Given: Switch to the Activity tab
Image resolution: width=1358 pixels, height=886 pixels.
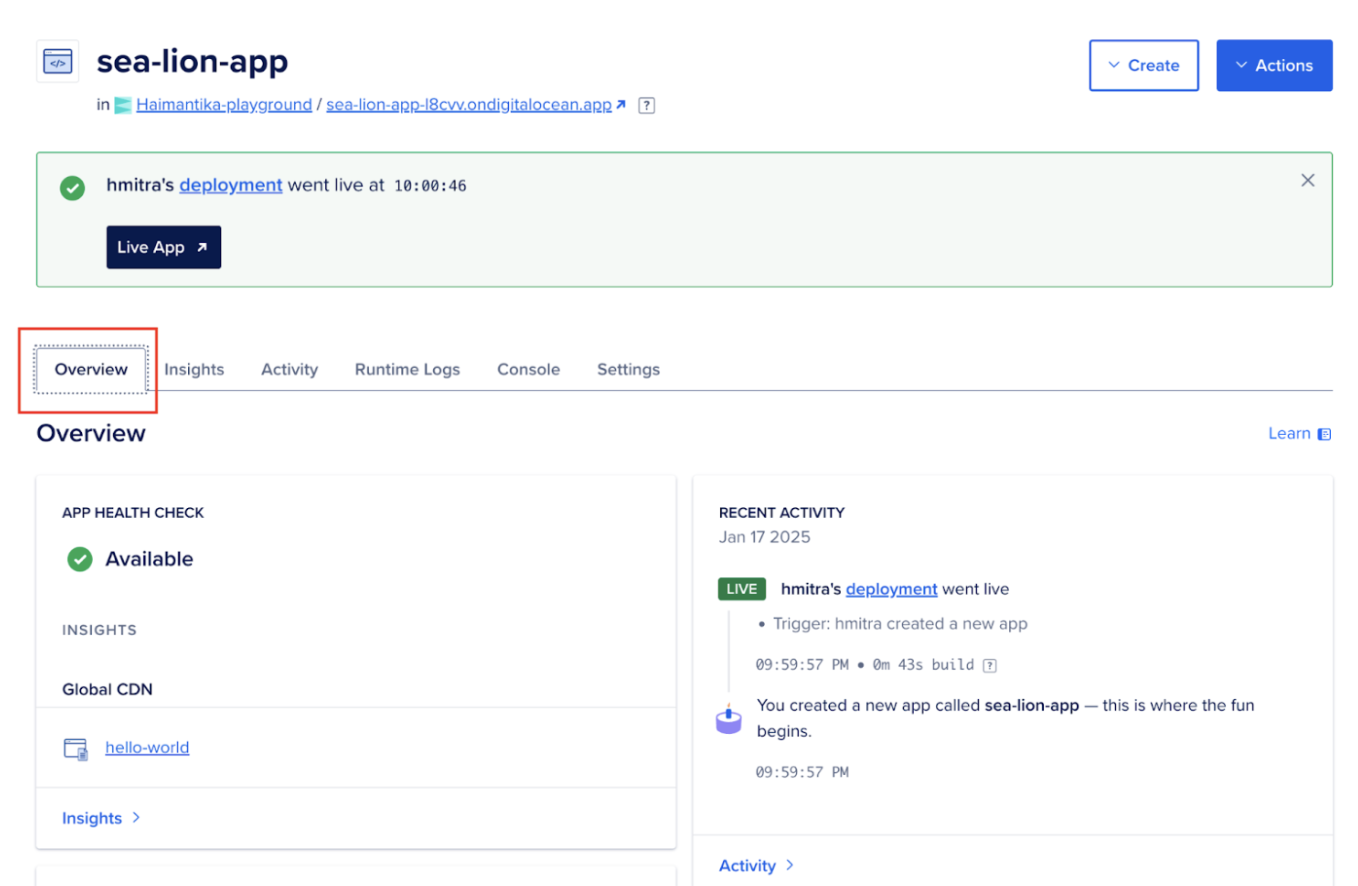Looking at the screenshot, I should (x=290, y=369).
